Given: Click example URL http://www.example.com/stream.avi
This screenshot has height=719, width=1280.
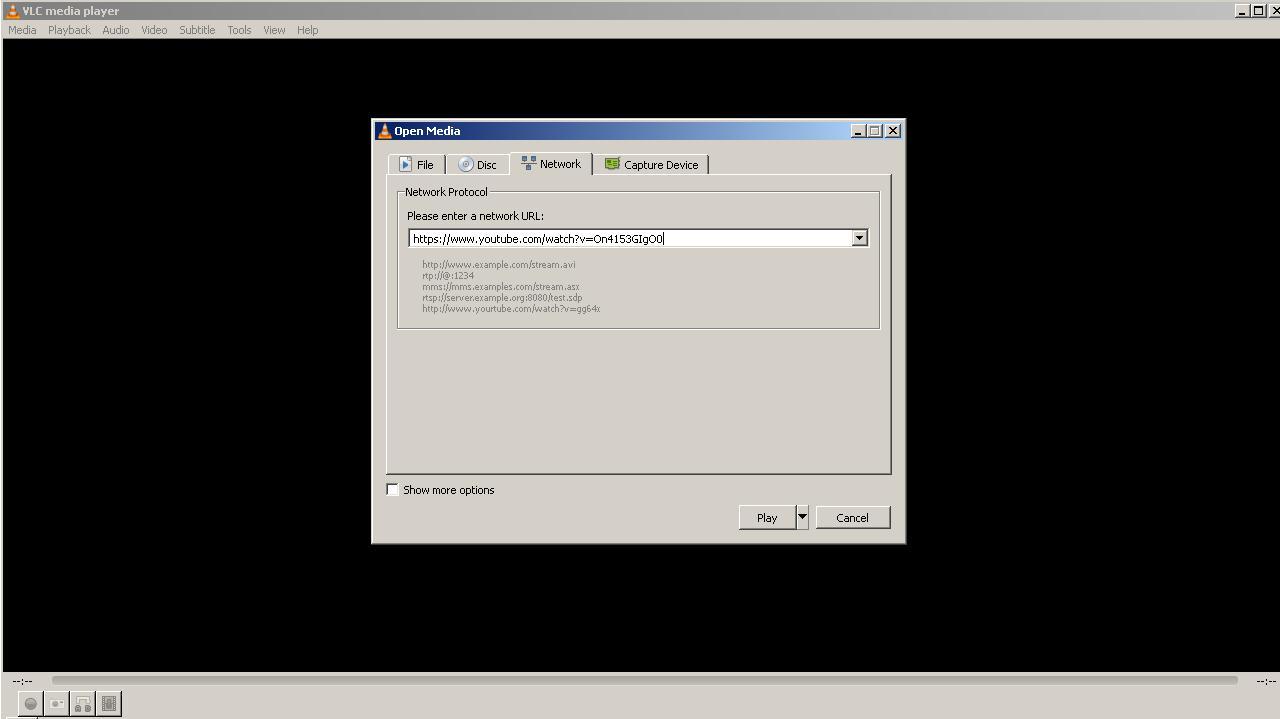Looking at the screenshot, I should coord(498,265).
